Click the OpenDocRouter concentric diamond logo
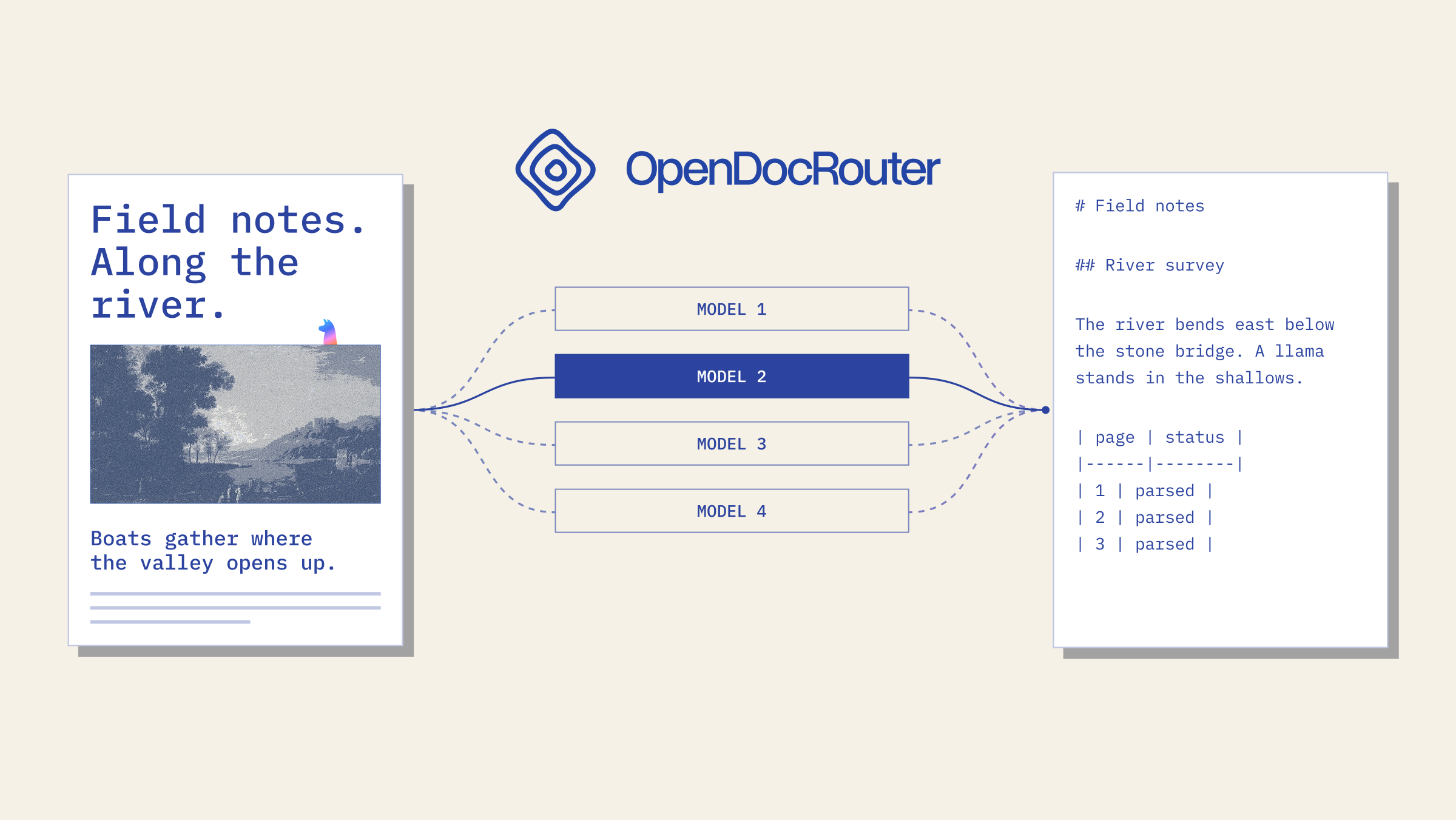 (555, 170)
